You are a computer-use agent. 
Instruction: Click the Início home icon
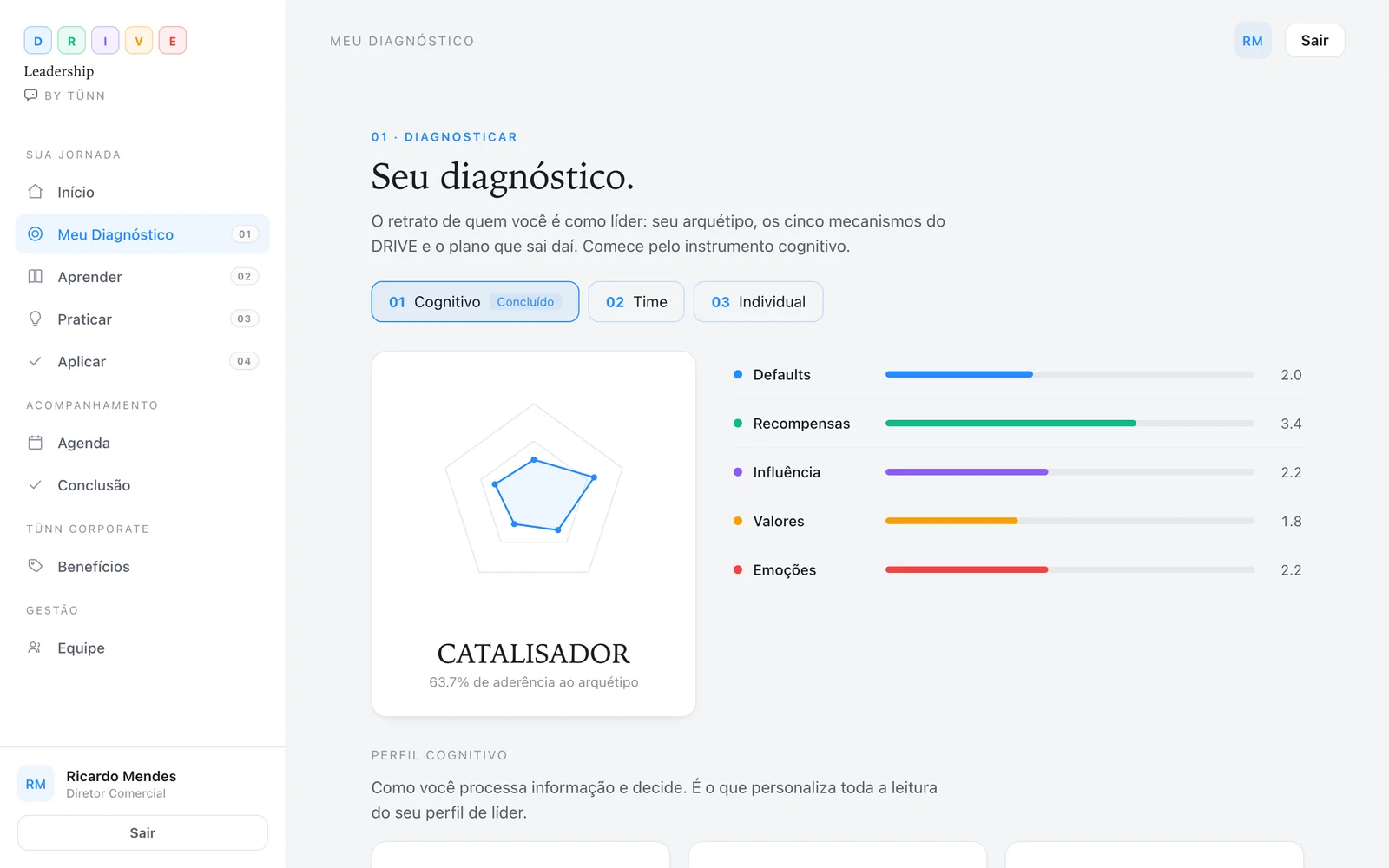click(36, 192)
